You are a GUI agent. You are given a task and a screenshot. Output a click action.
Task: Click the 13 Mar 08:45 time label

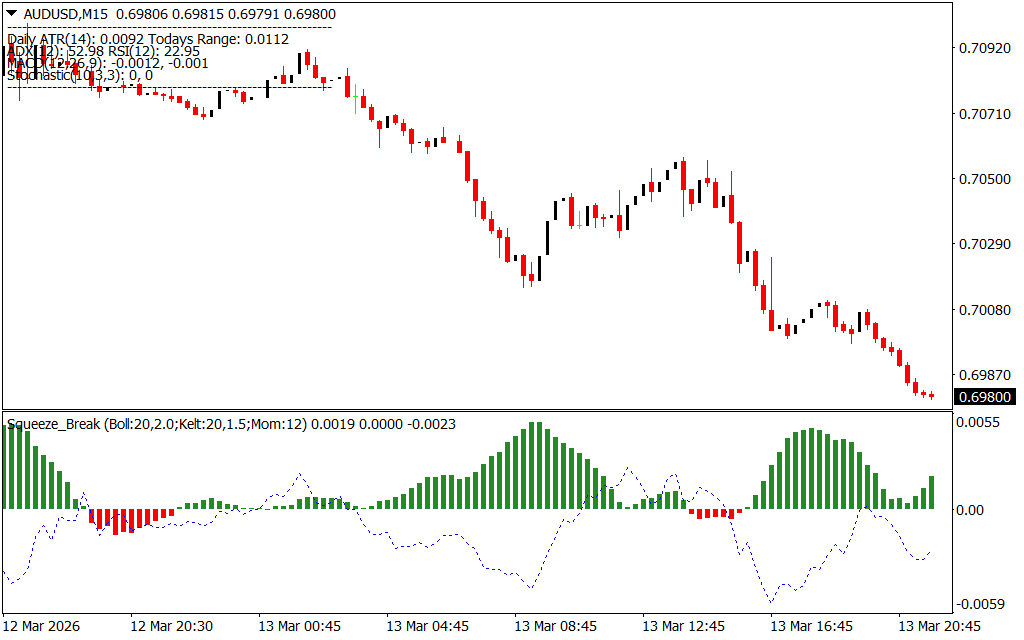555,626
